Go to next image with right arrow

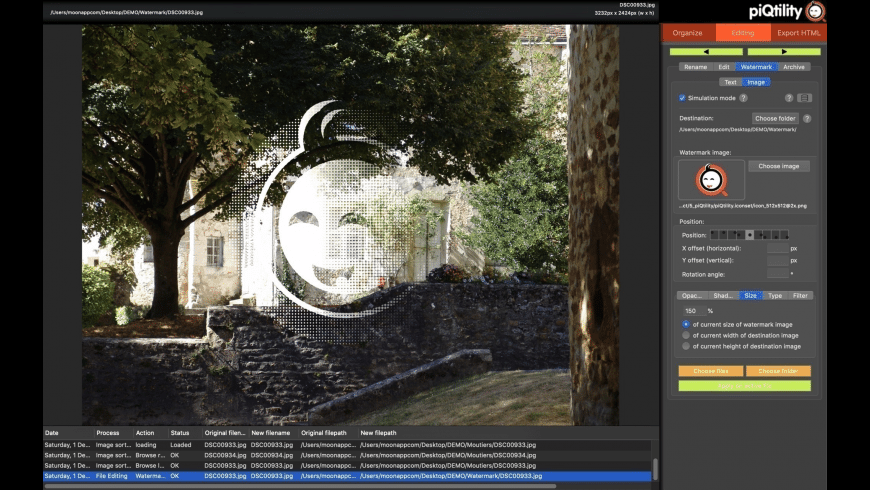[783, 51]
